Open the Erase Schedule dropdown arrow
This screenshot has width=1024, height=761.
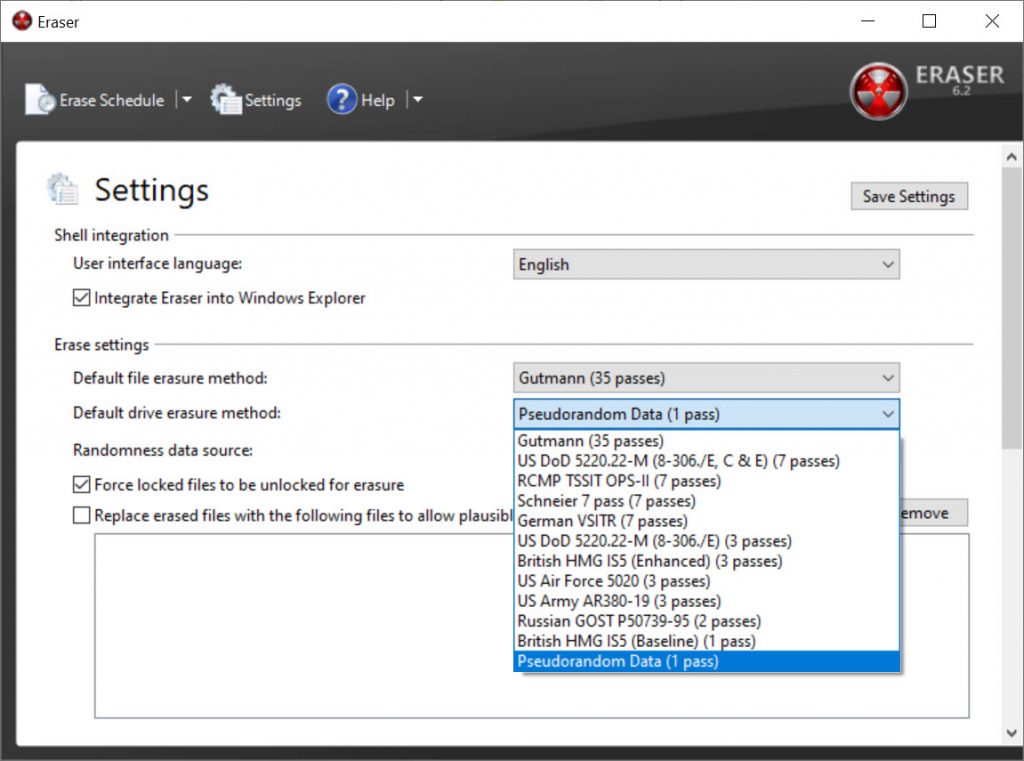pos(186,100)
